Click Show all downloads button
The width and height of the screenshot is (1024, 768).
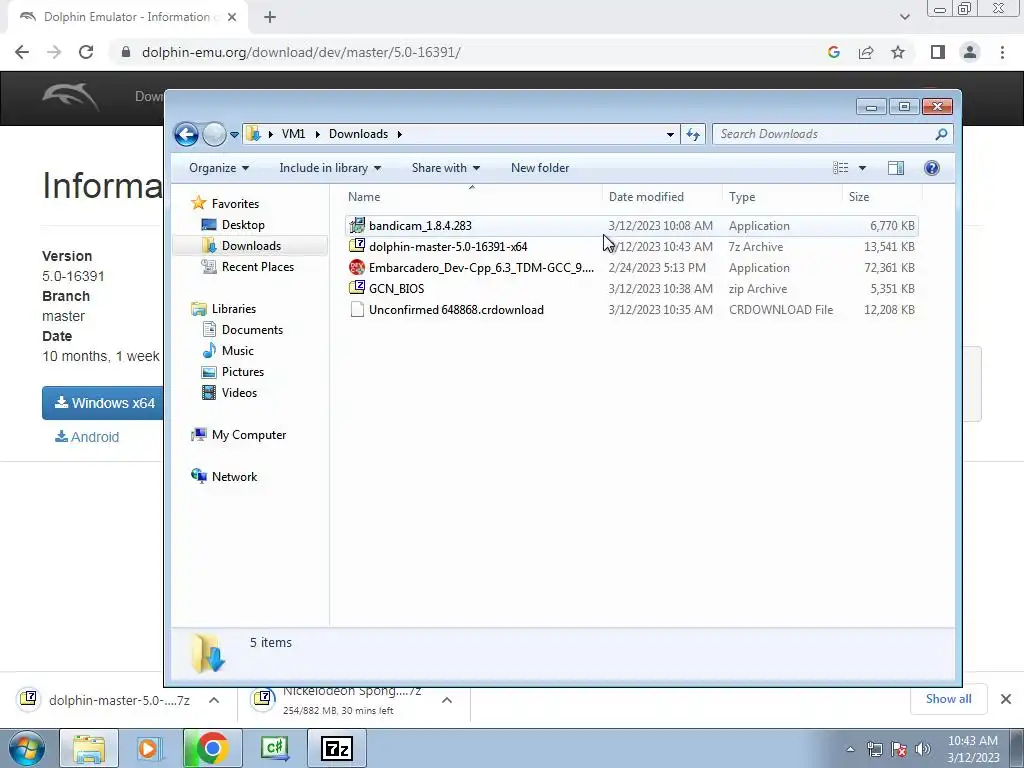point(948,699)
